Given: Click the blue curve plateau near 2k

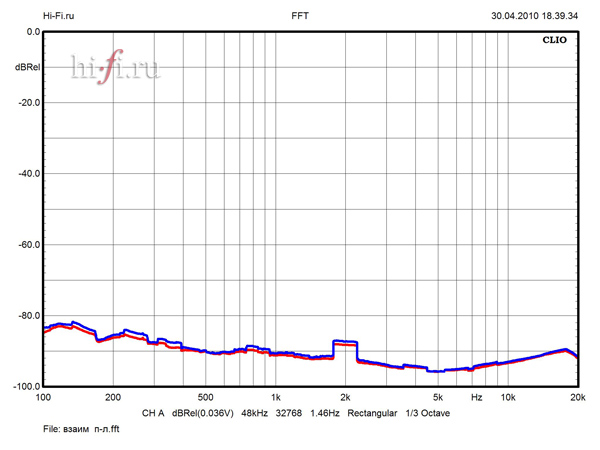Looking at the screenshot, I should pyautogui.click(x=346, y=342).
